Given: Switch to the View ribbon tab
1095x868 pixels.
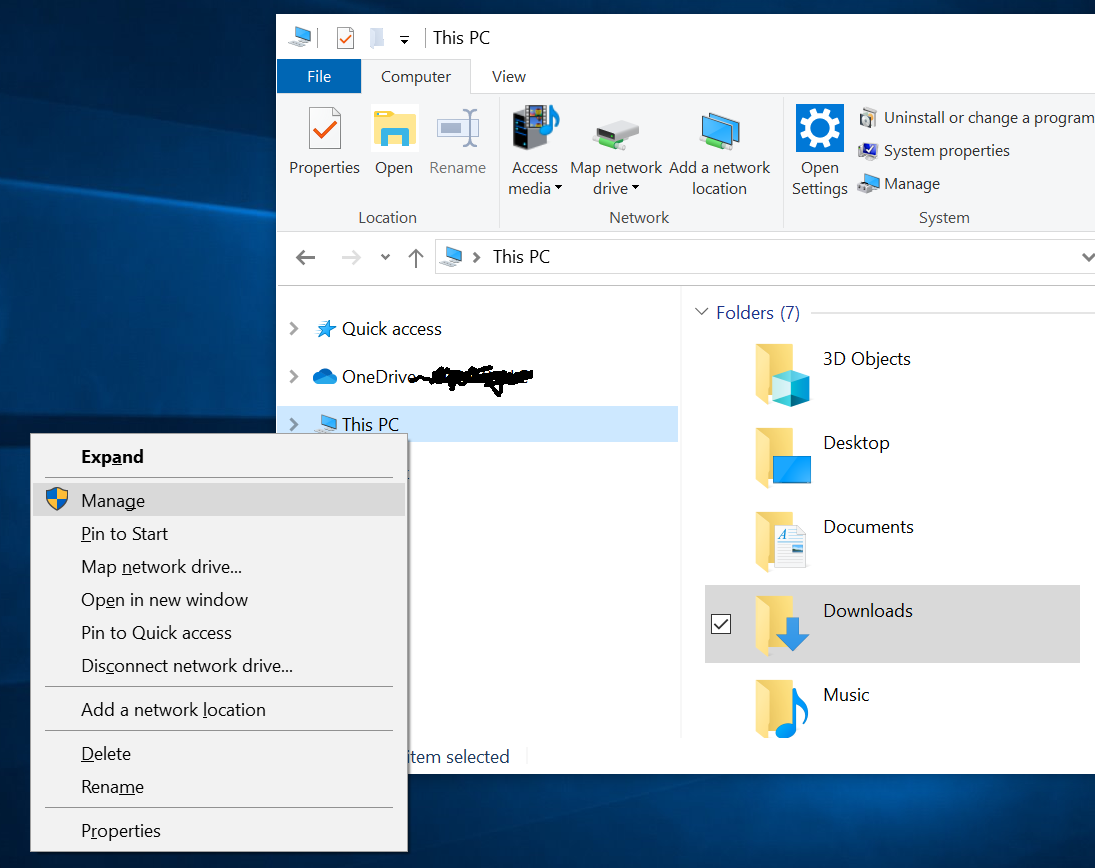Looking at the screenshot, I should (x=509, y=77).
